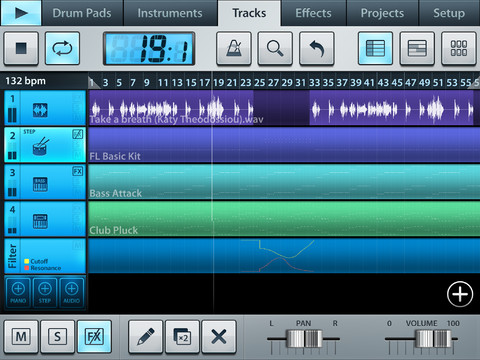Screen dimensions: 480x360
Task: Select the Bass Attack clip
Action: pos(284,182)
